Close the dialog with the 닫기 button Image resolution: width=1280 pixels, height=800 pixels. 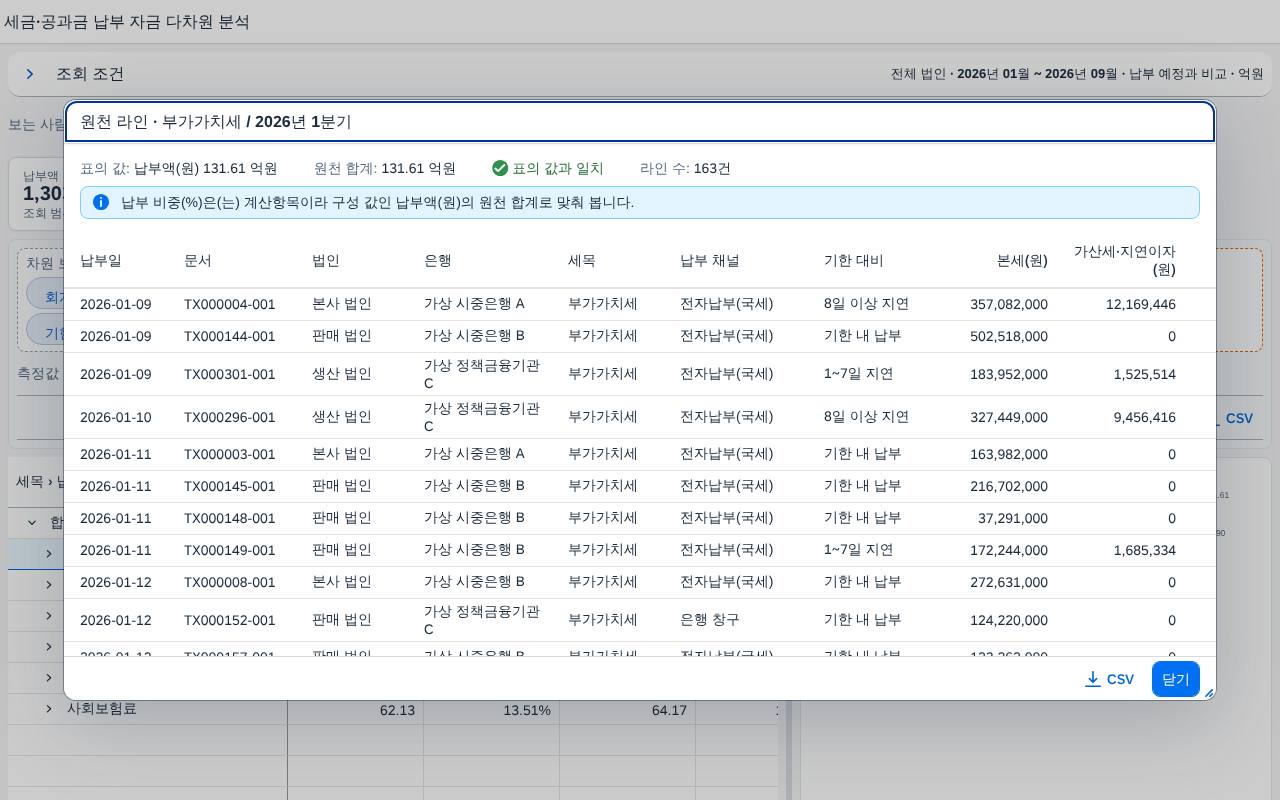(x=1176, y=679)
